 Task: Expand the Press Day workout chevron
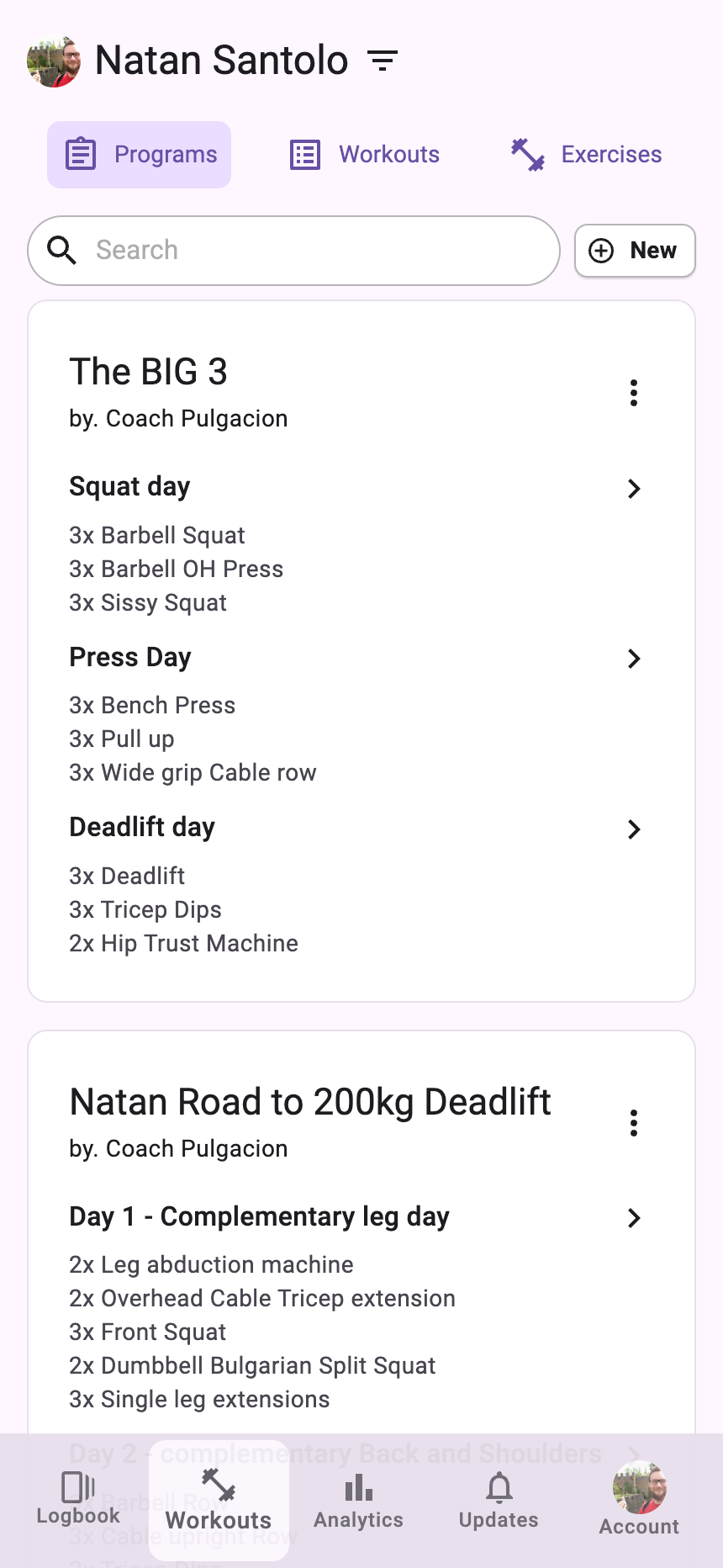pos(634,659)
